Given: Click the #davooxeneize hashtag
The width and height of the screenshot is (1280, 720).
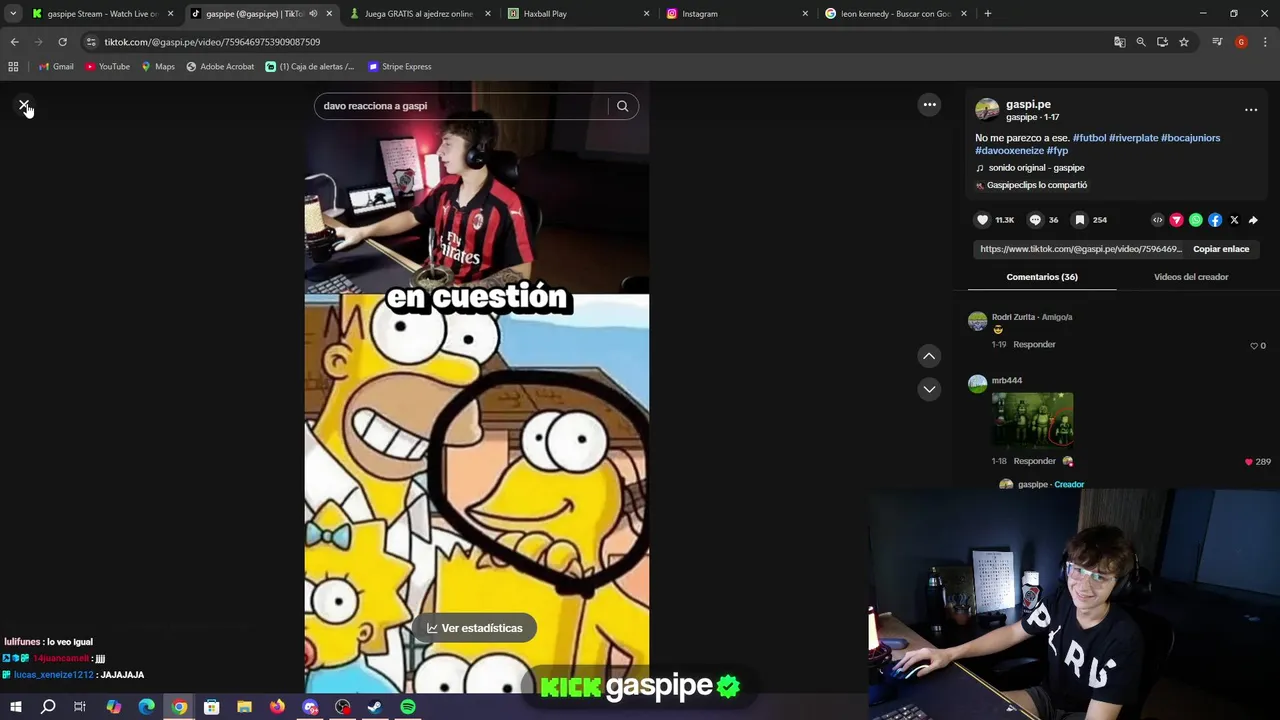Looking at the screenshot, I should pos(1009,151).
